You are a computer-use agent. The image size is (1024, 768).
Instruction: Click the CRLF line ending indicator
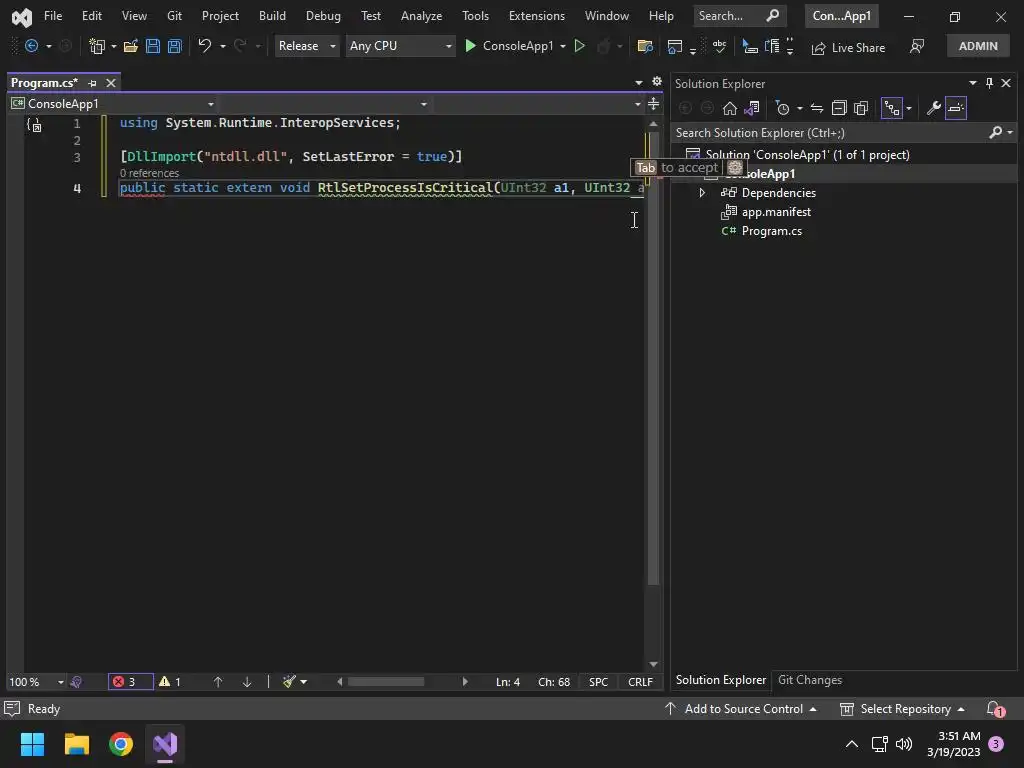tap(640, 682)
